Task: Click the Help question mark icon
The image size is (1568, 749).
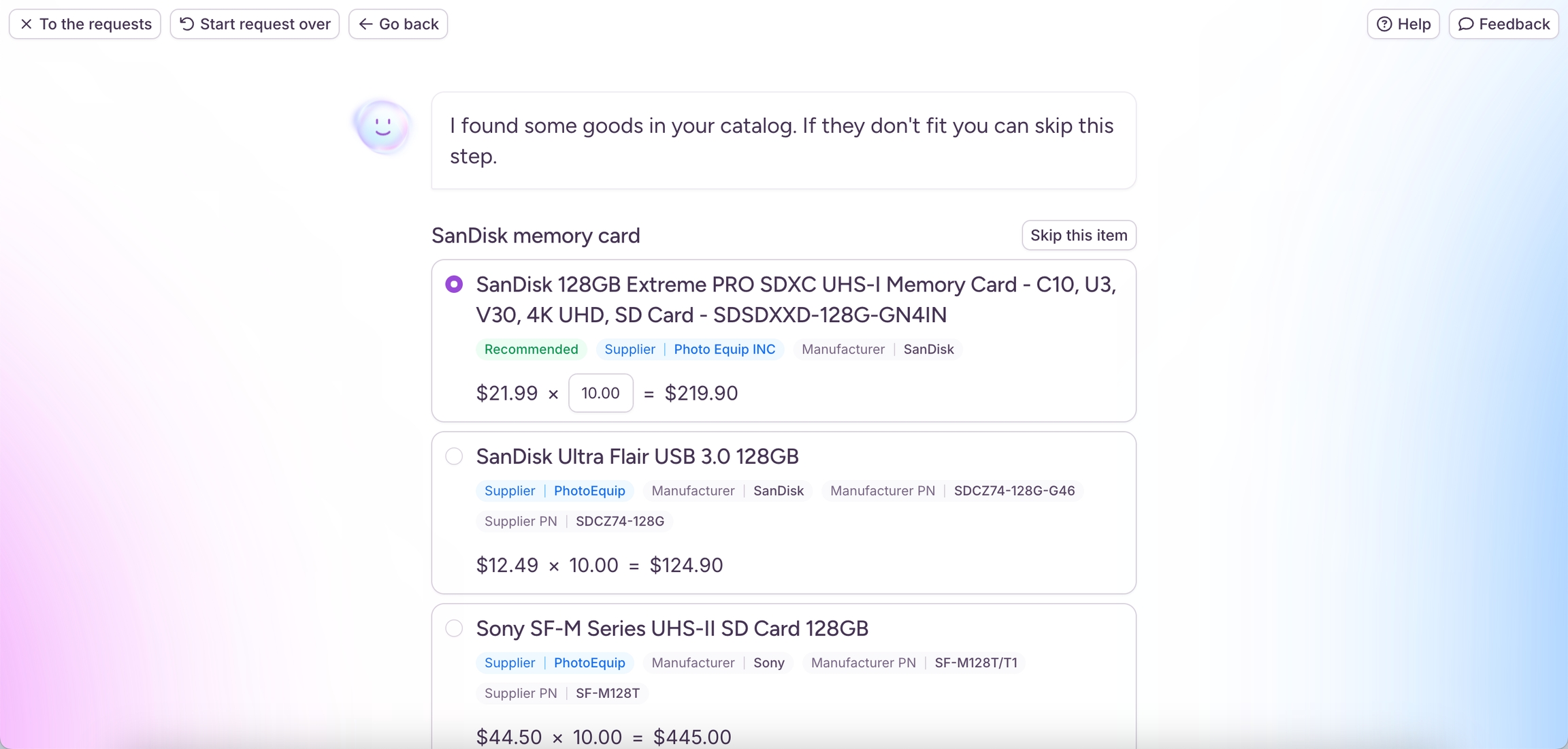Action: 1384,25
